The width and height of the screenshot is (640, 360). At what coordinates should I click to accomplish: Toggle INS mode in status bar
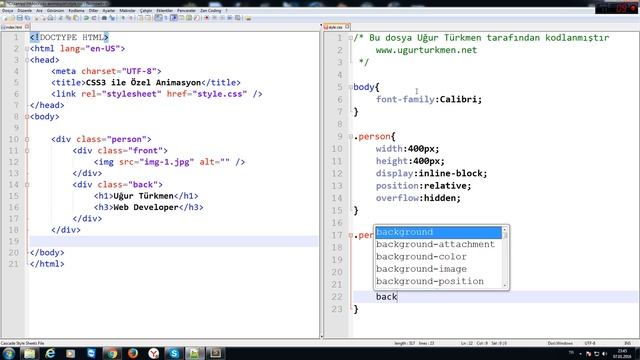[x=627, y=343]
